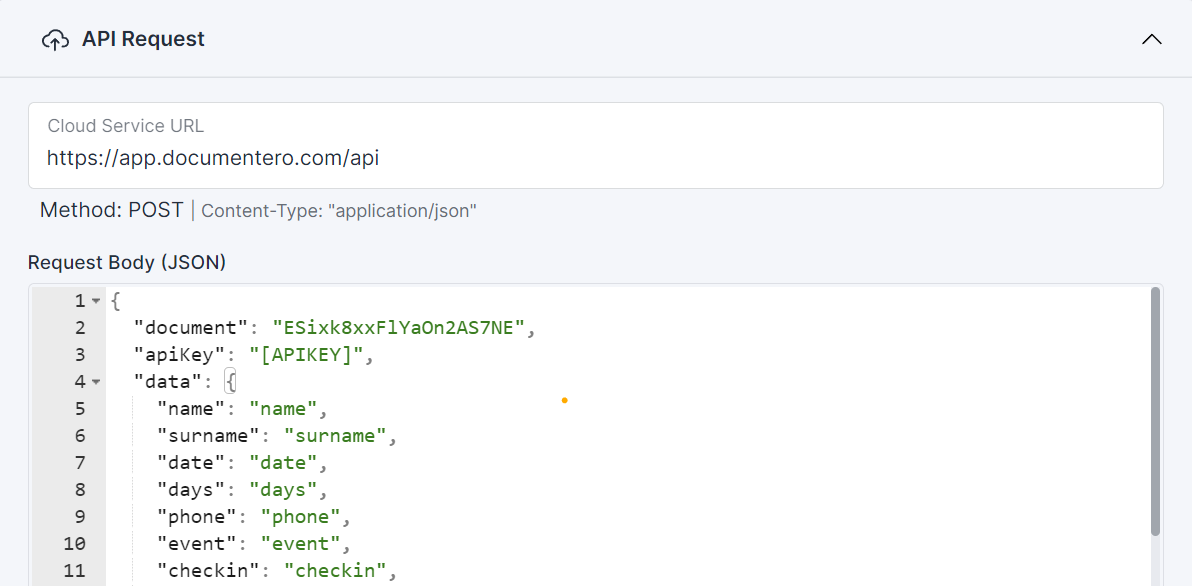Click the "checkin" value on line 11
The image size is (1192, 586).
[x=335, y=571]
